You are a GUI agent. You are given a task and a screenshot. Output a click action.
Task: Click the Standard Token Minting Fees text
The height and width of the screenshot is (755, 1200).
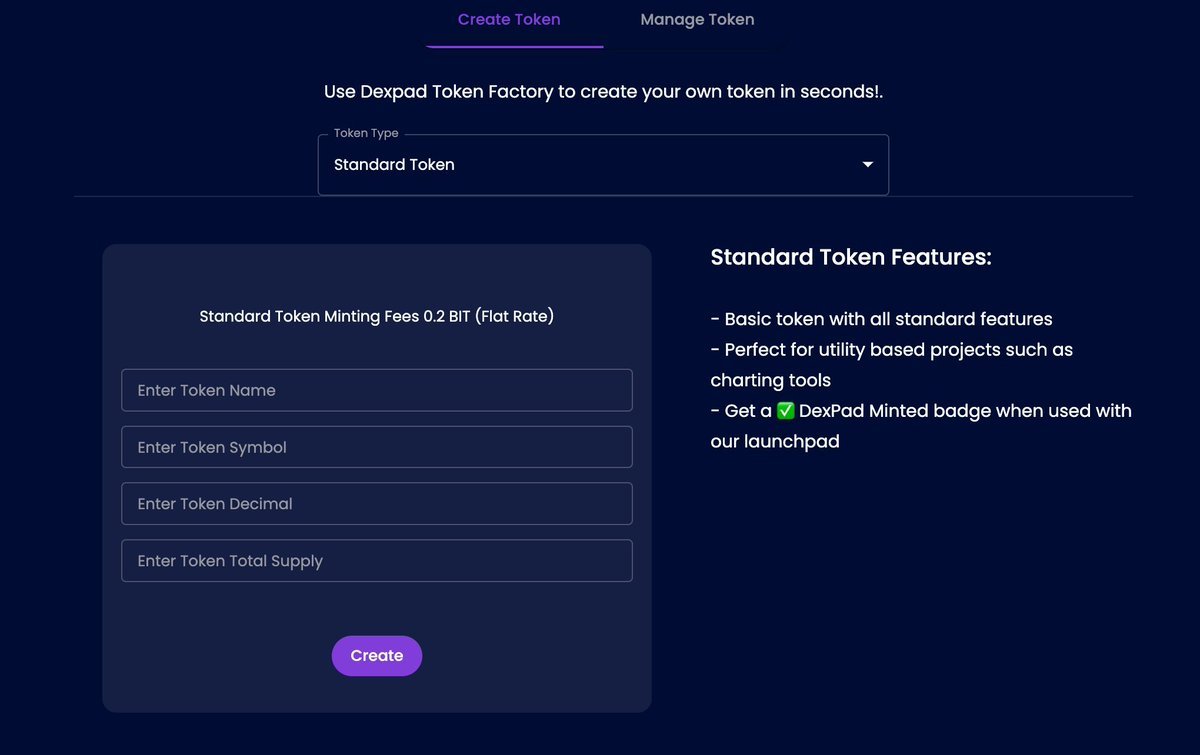[377, 316]
